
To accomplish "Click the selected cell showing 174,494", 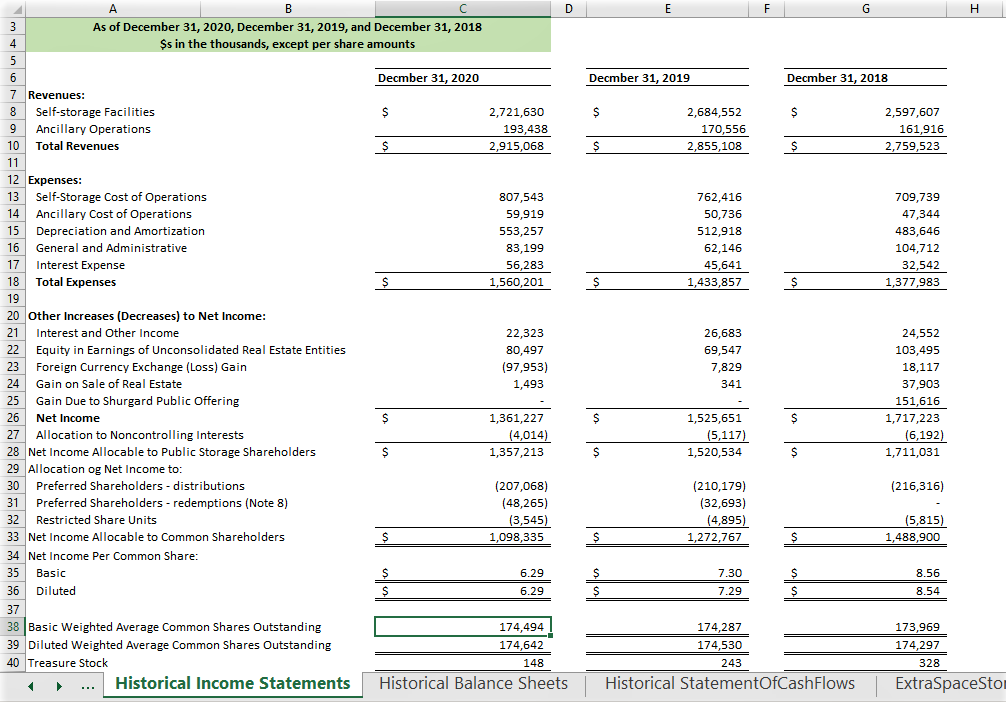I will click(x=500, y=628).
